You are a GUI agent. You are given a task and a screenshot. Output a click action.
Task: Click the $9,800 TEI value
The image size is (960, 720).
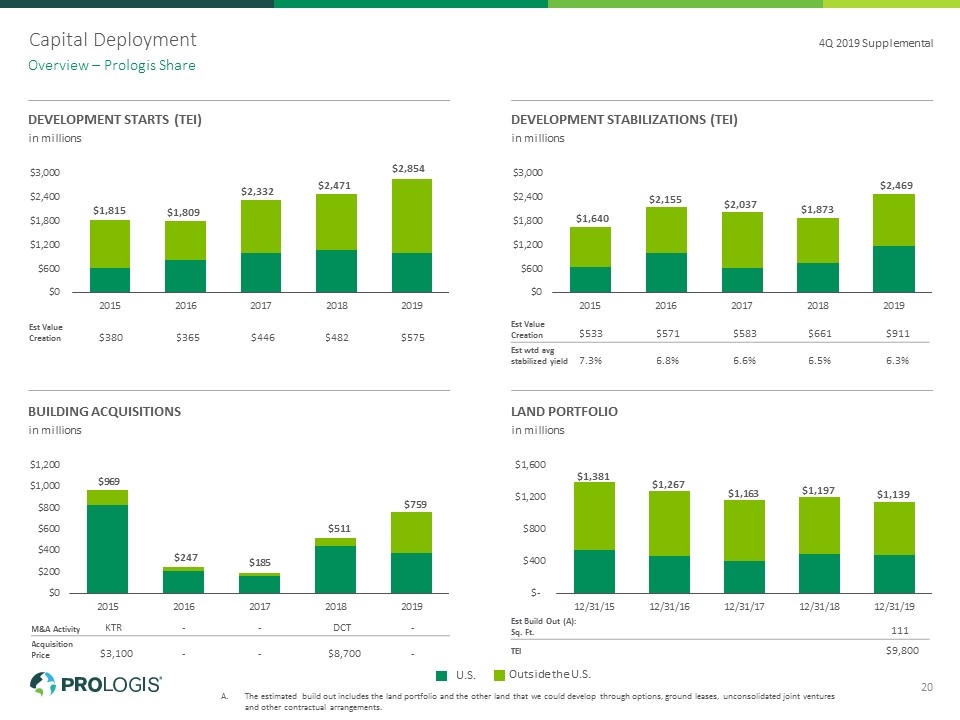pyautogui.click(x=902, y=651)
